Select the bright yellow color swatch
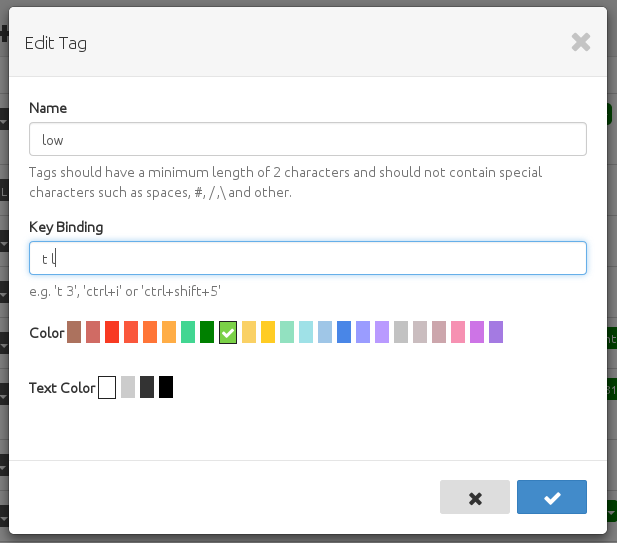This screenshot has width=617, height=543. pyautogui.click(x=268, y=332)
